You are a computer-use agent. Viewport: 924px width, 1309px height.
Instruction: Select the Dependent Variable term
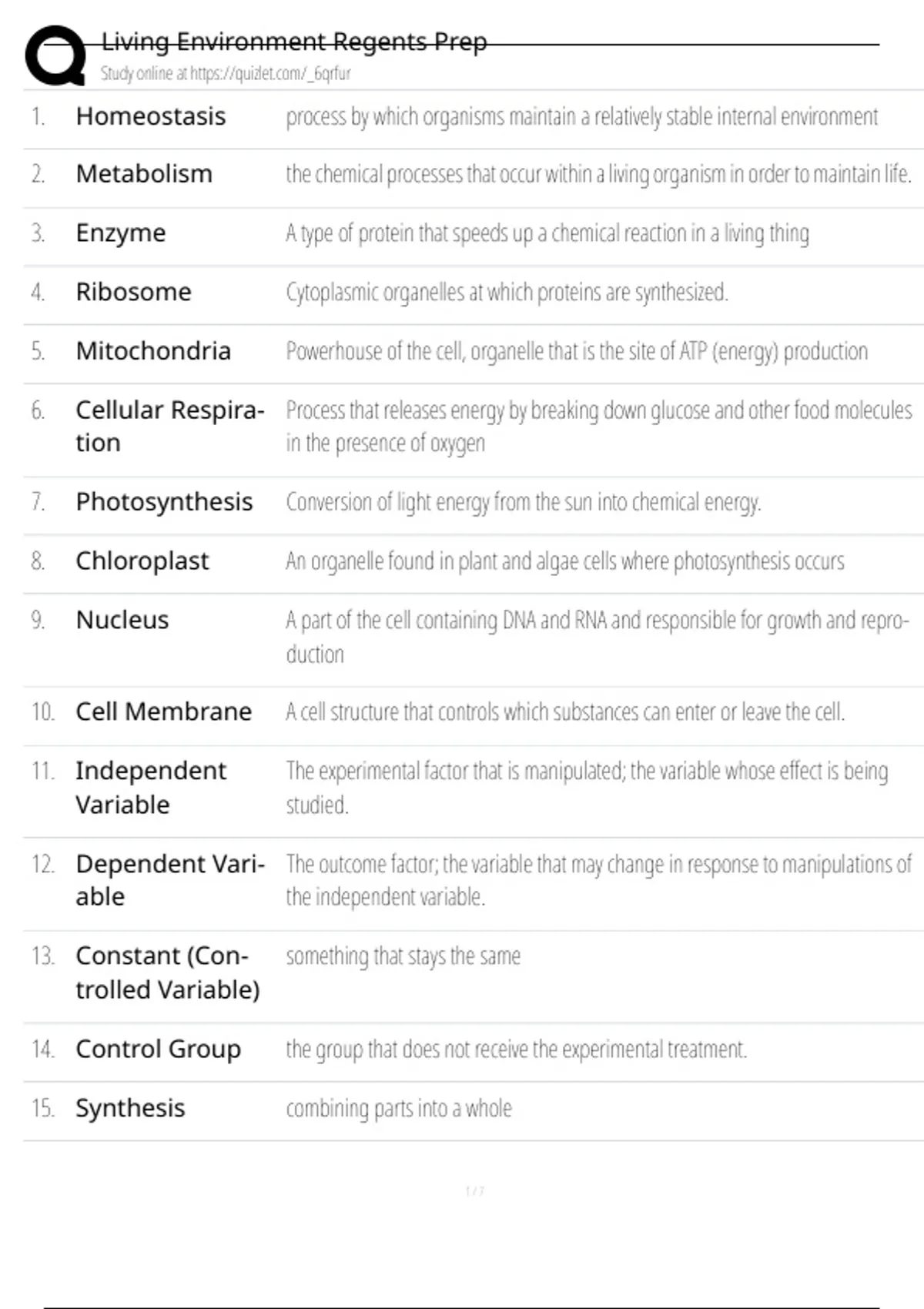point(169,879)
